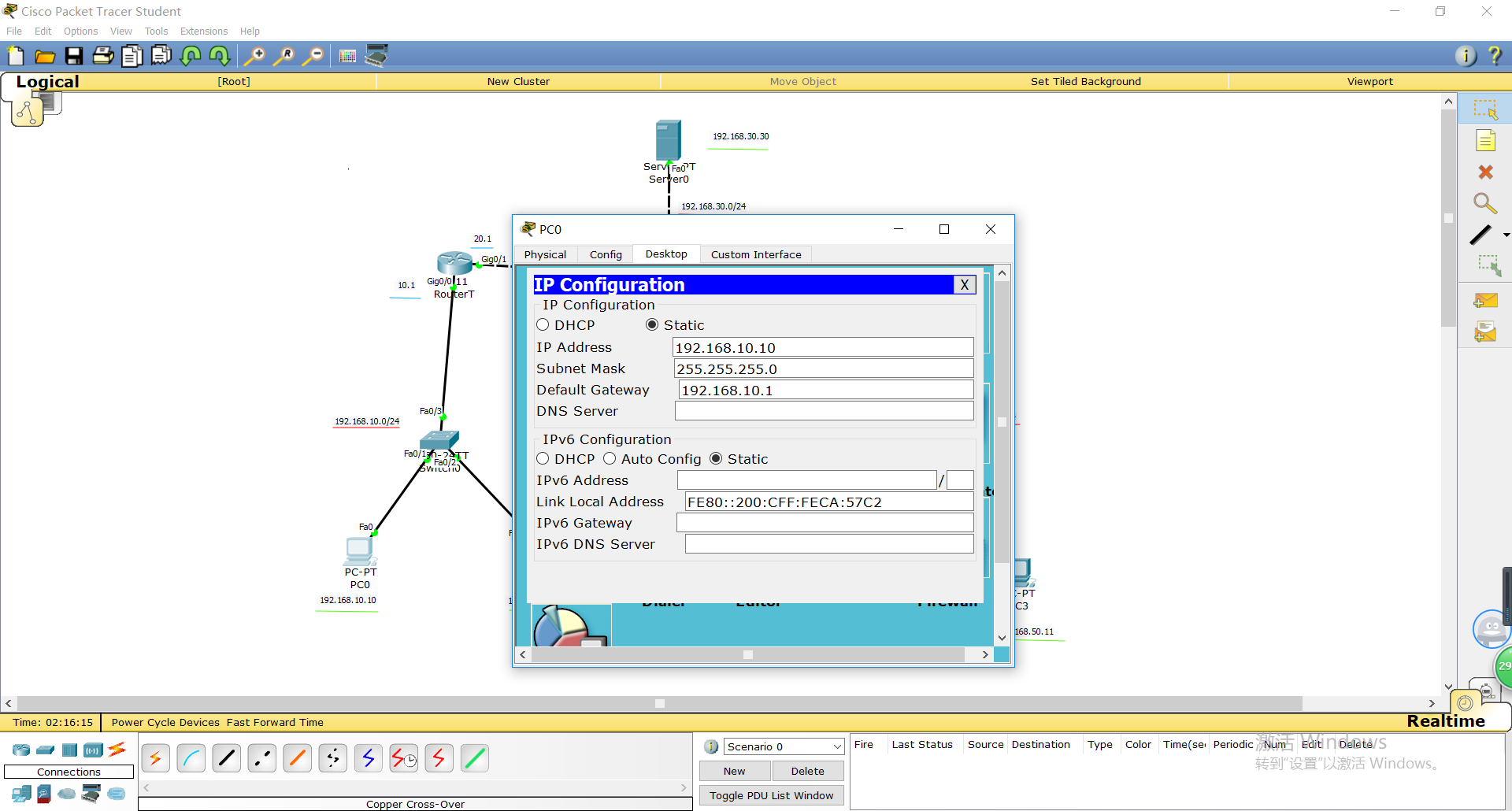Open the Options menu
Image resolution: width=1512 pixels, height=811 pixels.
[80, 31]
